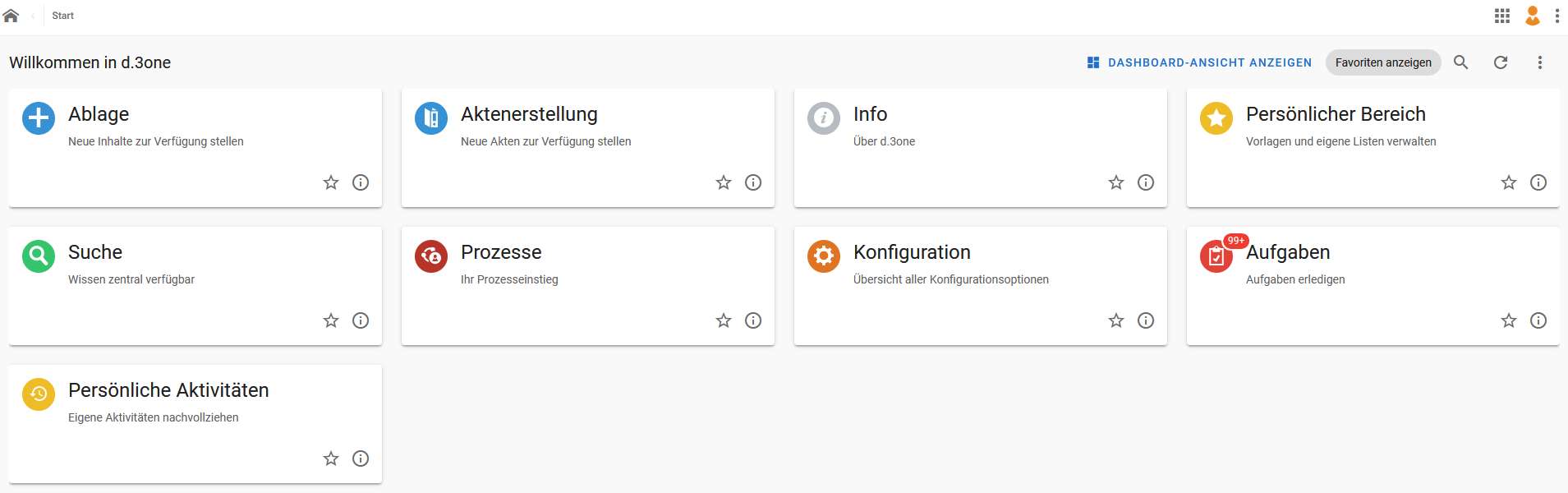The image size is (1568, 493).
Task: Open the green Suche magnifier icon
Action: (x=39, y=256)
